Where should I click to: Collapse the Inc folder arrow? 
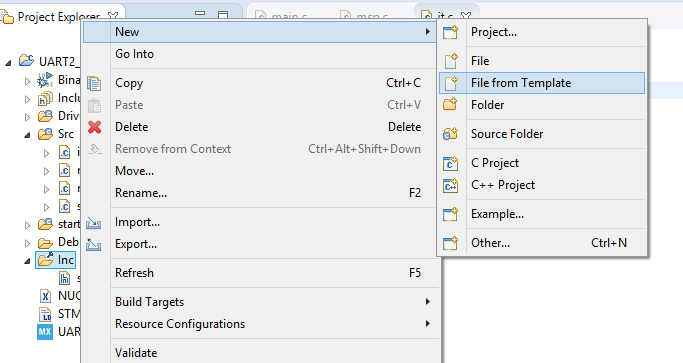(27, 261)
